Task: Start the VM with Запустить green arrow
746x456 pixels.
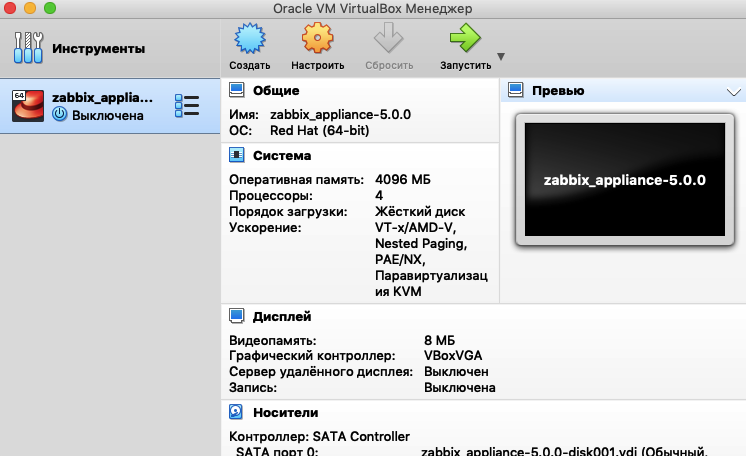Action: [465, 38]
